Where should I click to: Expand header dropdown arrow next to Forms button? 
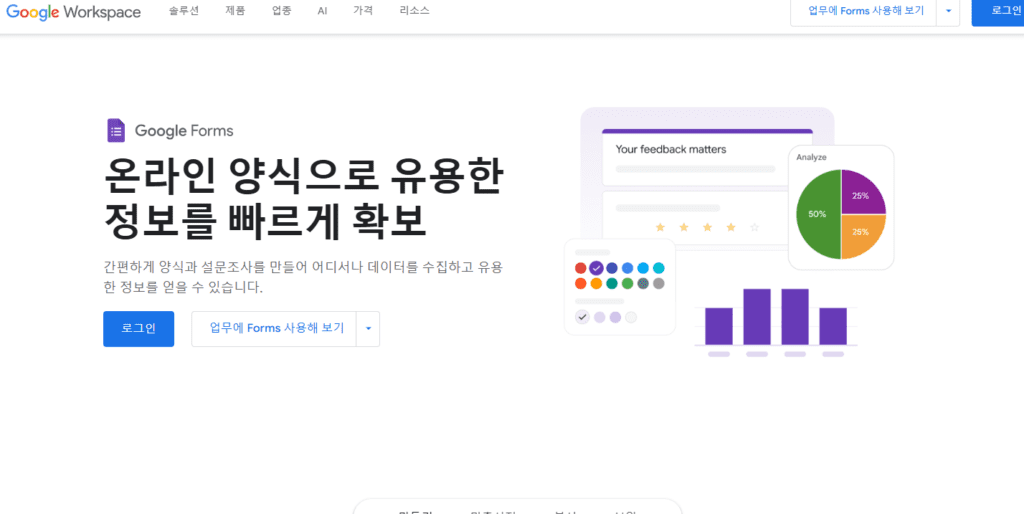(948, 11)
